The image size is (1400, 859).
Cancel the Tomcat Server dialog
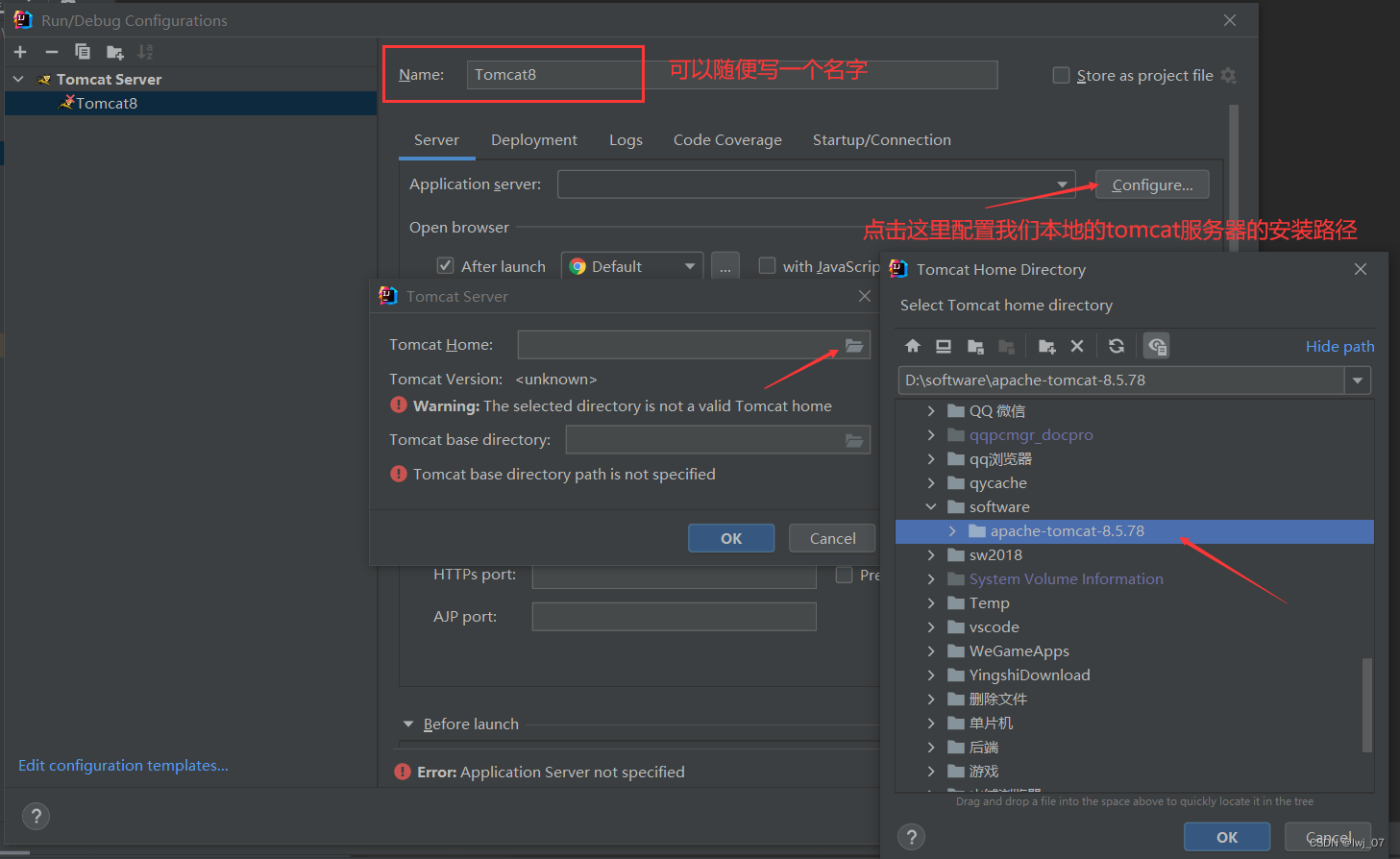point(832,538)
